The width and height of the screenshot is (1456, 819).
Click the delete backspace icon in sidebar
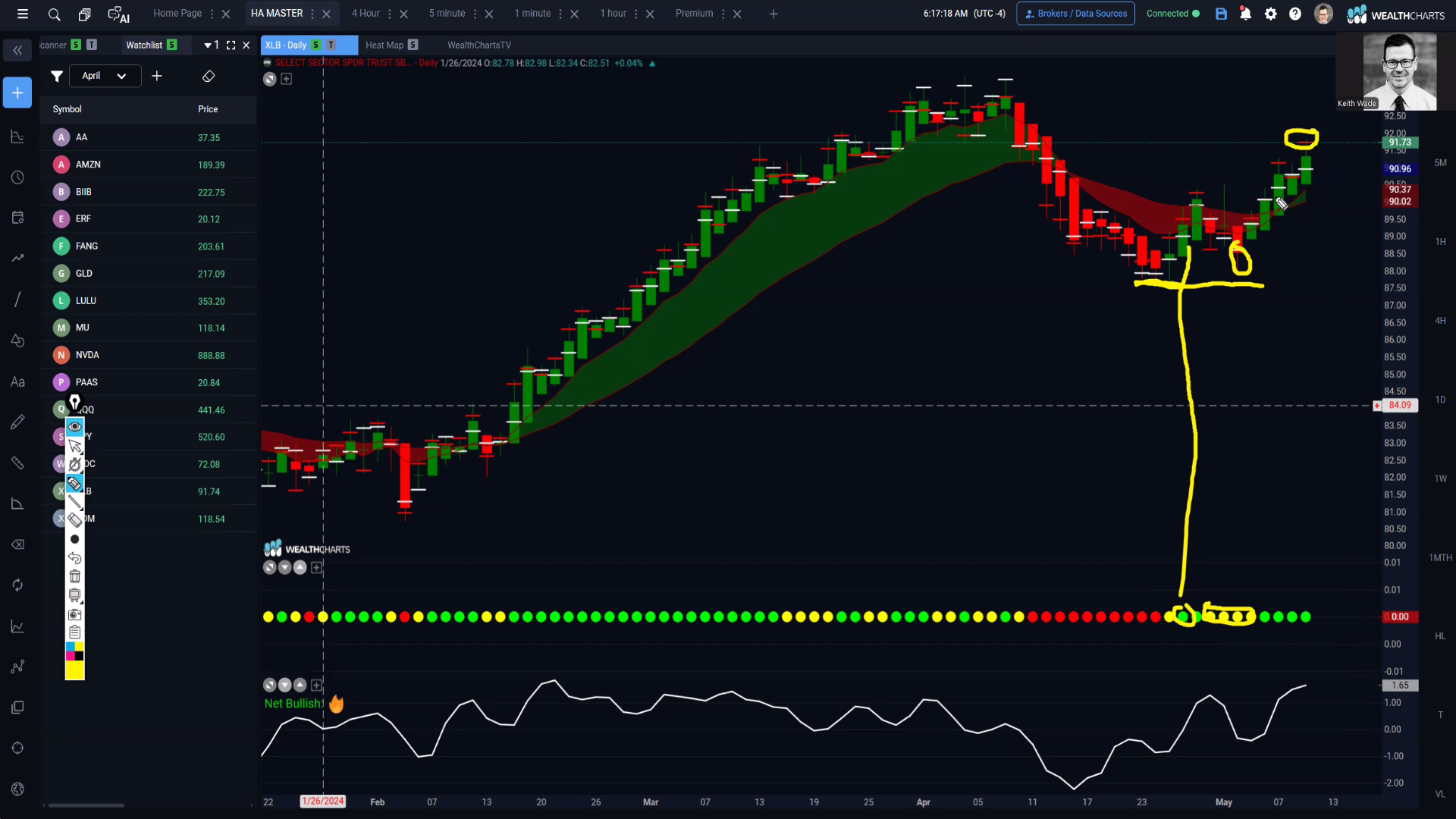point(17,544)
